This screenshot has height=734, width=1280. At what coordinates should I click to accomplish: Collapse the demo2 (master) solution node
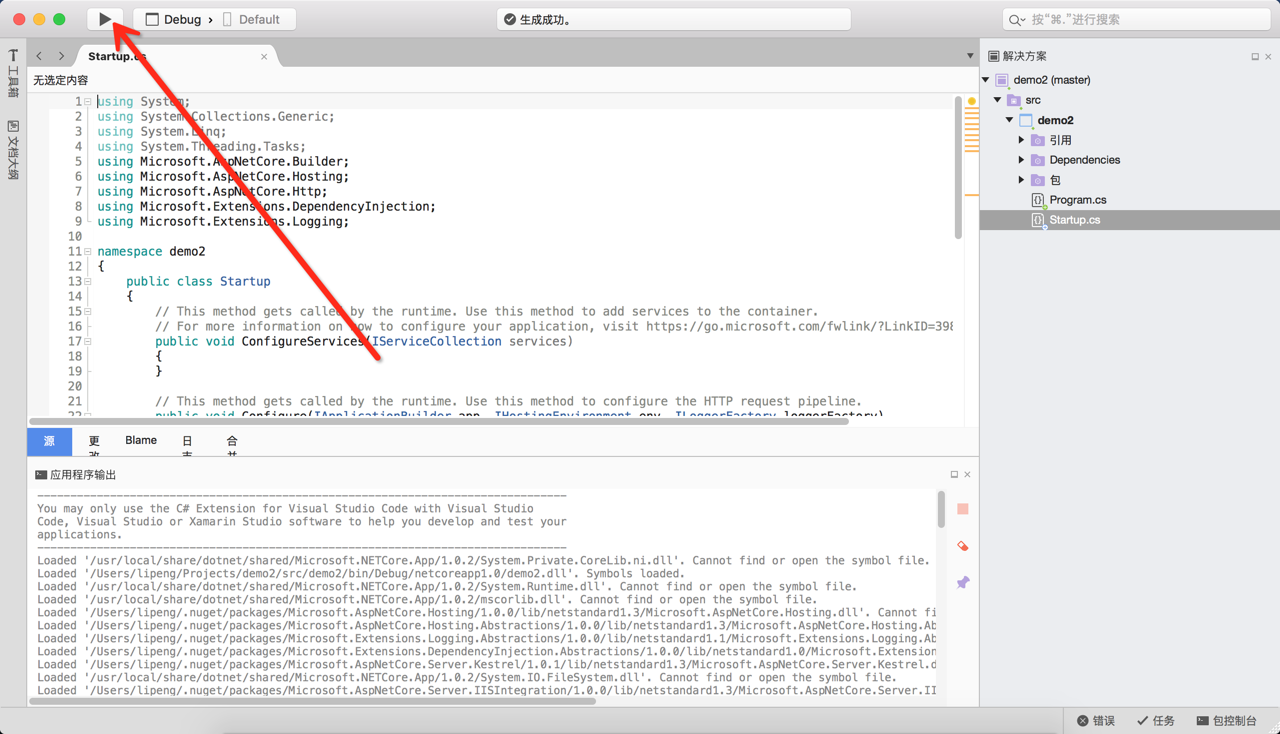pos(986,80)
